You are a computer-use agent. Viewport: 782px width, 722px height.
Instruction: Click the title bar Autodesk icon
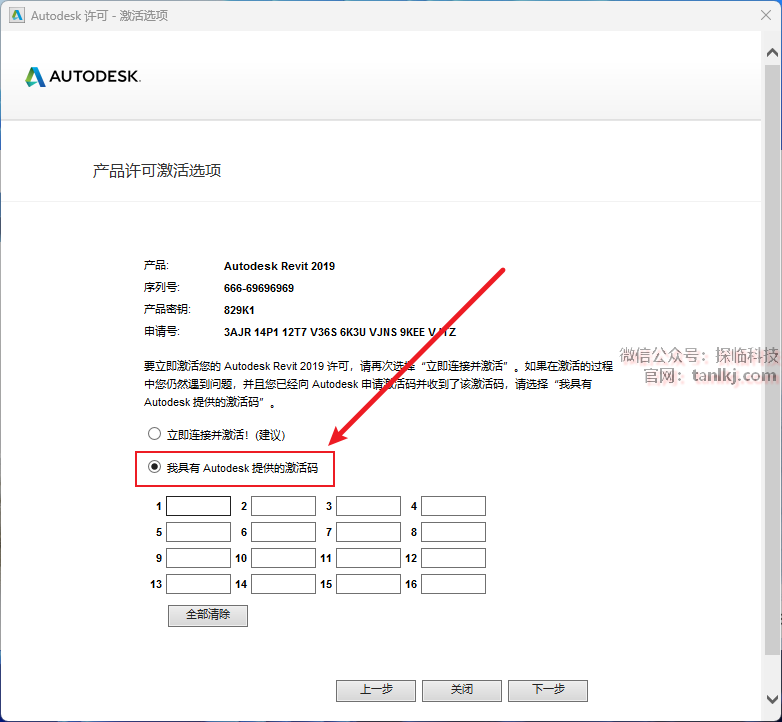pyautogui.click(x=17, y=15)
